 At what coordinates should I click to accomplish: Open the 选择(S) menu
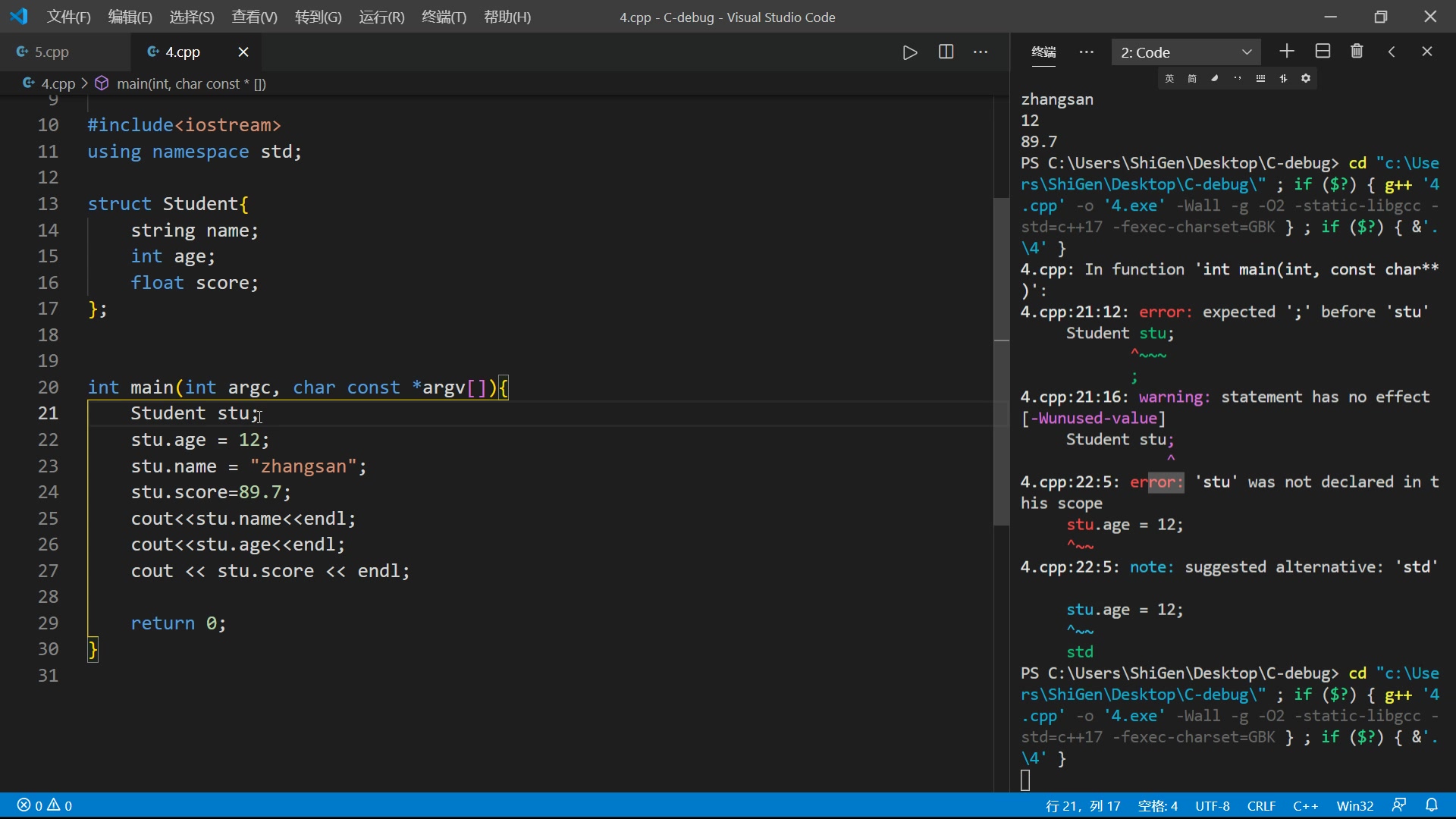[x=192, y=17]
